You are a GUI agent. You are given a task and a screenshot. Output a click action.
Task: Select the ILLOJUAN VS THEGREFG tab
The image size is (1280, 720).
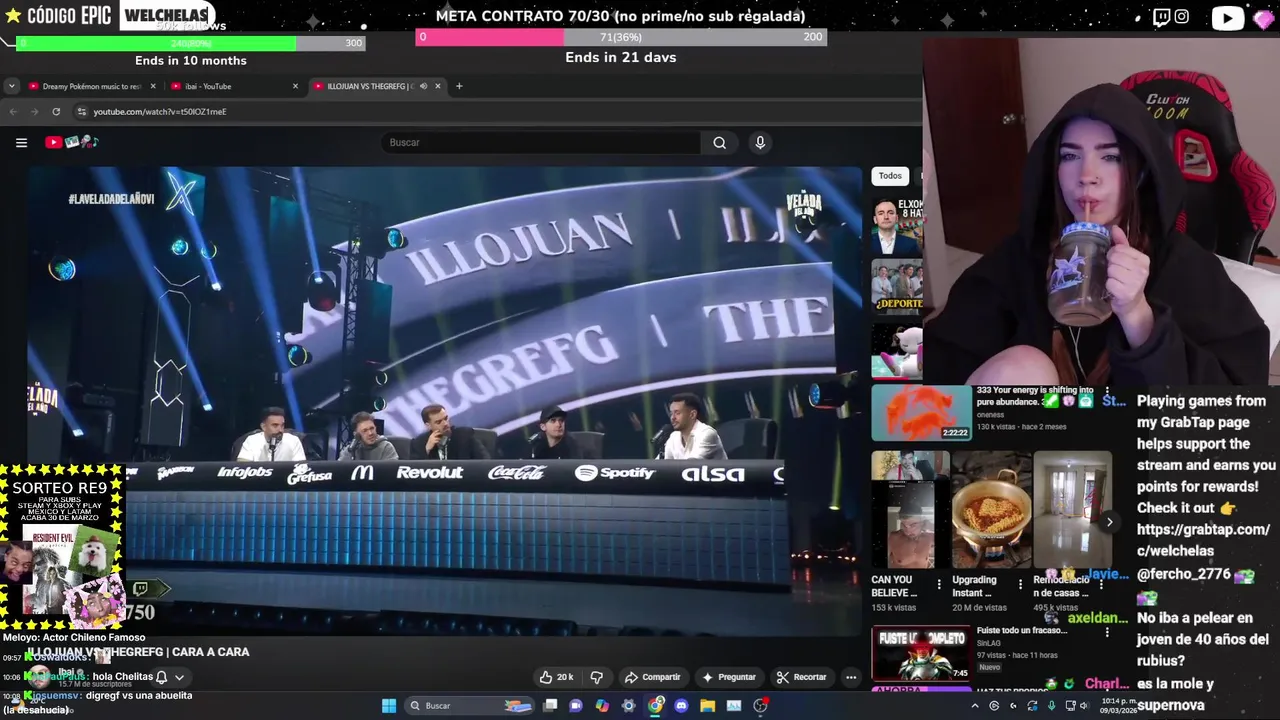coord(370,86)
